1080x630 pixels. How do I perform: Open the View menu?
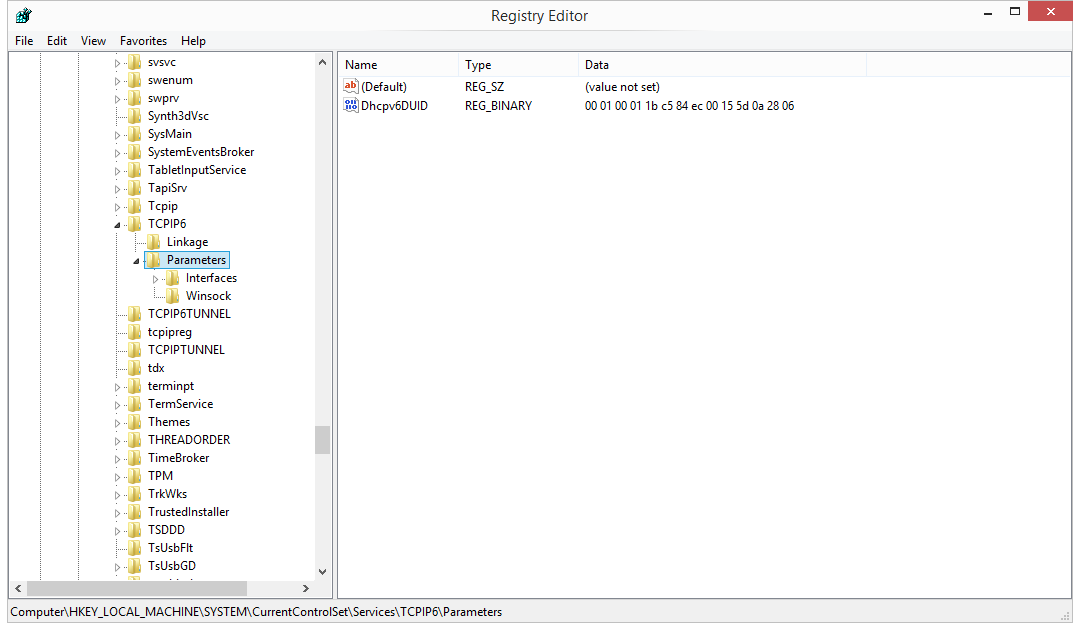92,41
